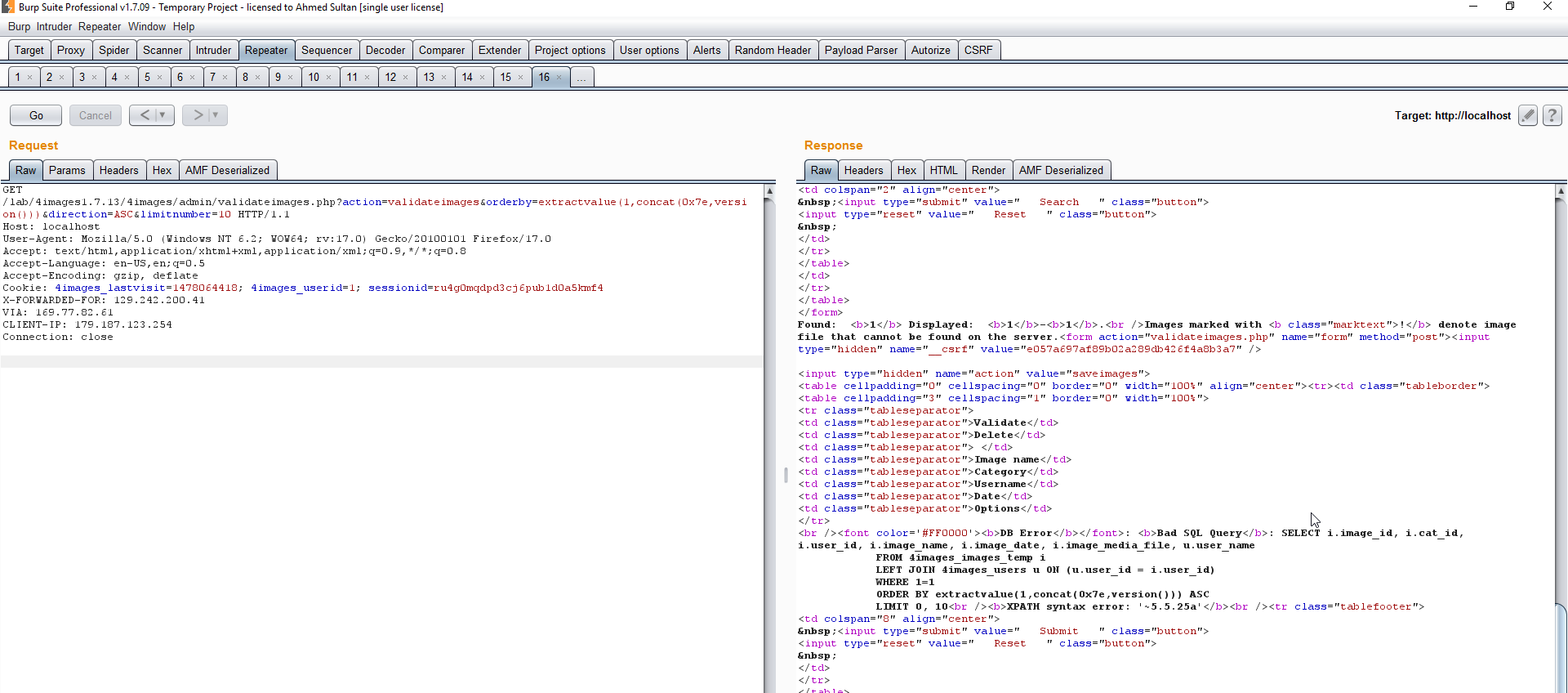Show request Params view
Image resolution: width=1568 pixels, height=693 pixels.
pyautogui.click(x=67, y=170)
